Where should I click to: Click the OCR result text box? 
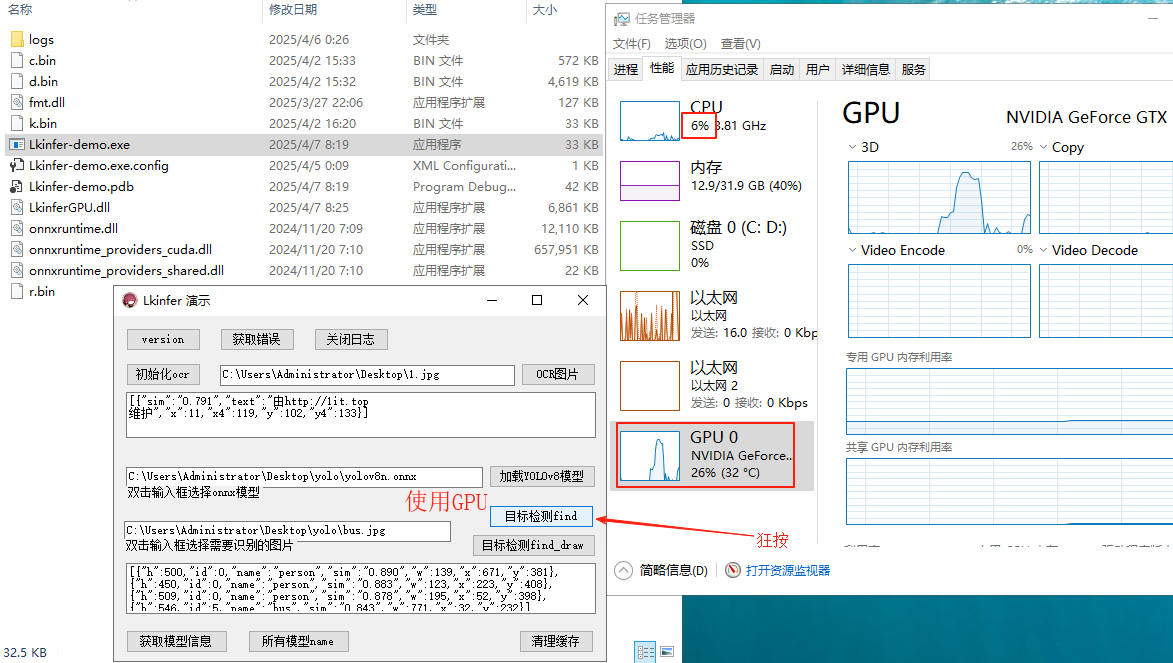[361, 415]
